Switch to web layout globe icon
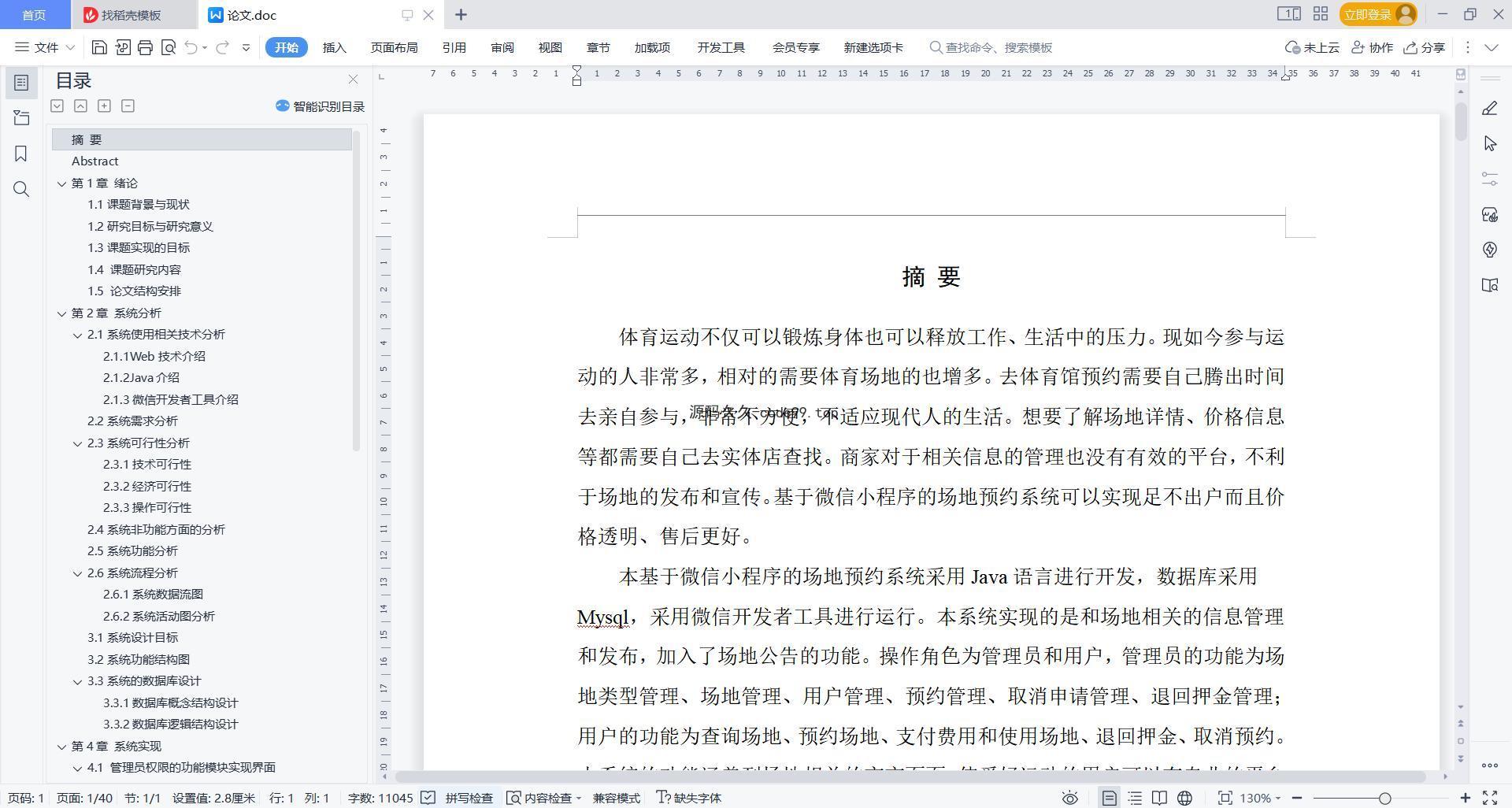1512x808 pixels. coord(1184,798)
